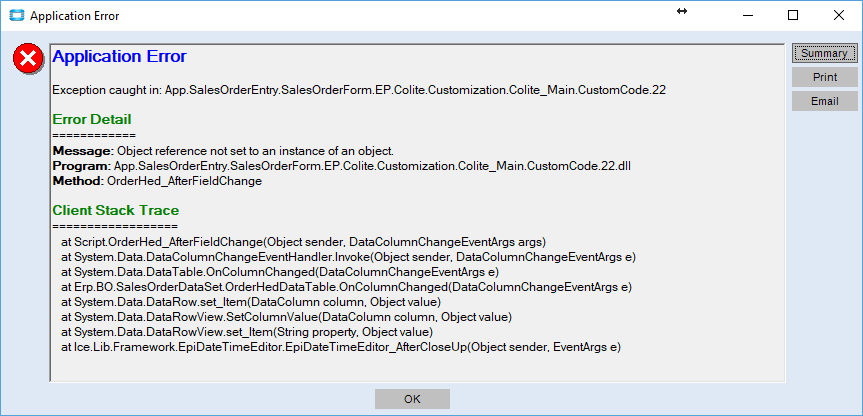Dismiss the dialog with the OK button
Screen dimensions: 863x416
pos(412,399)
